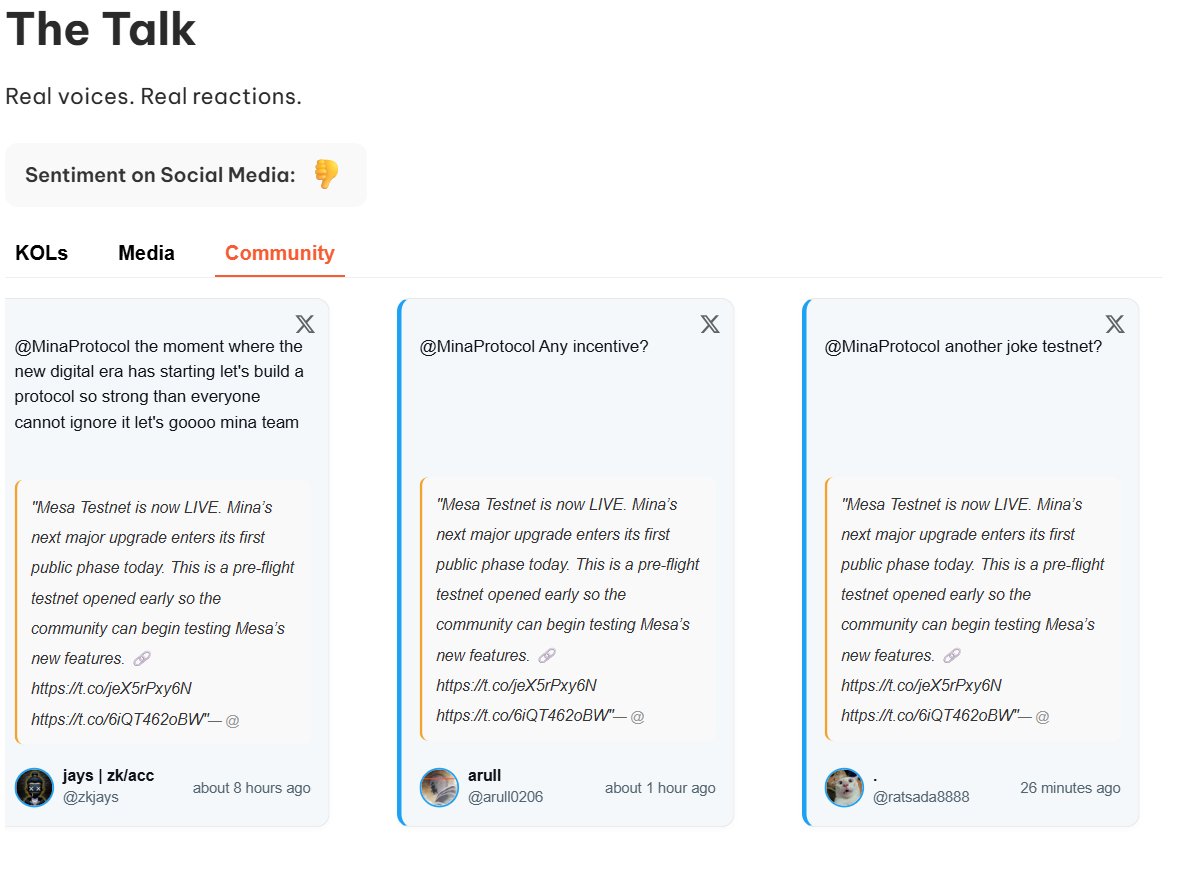Click the chain link icon in ratsada8888's quoted tweet

(952, 655)
